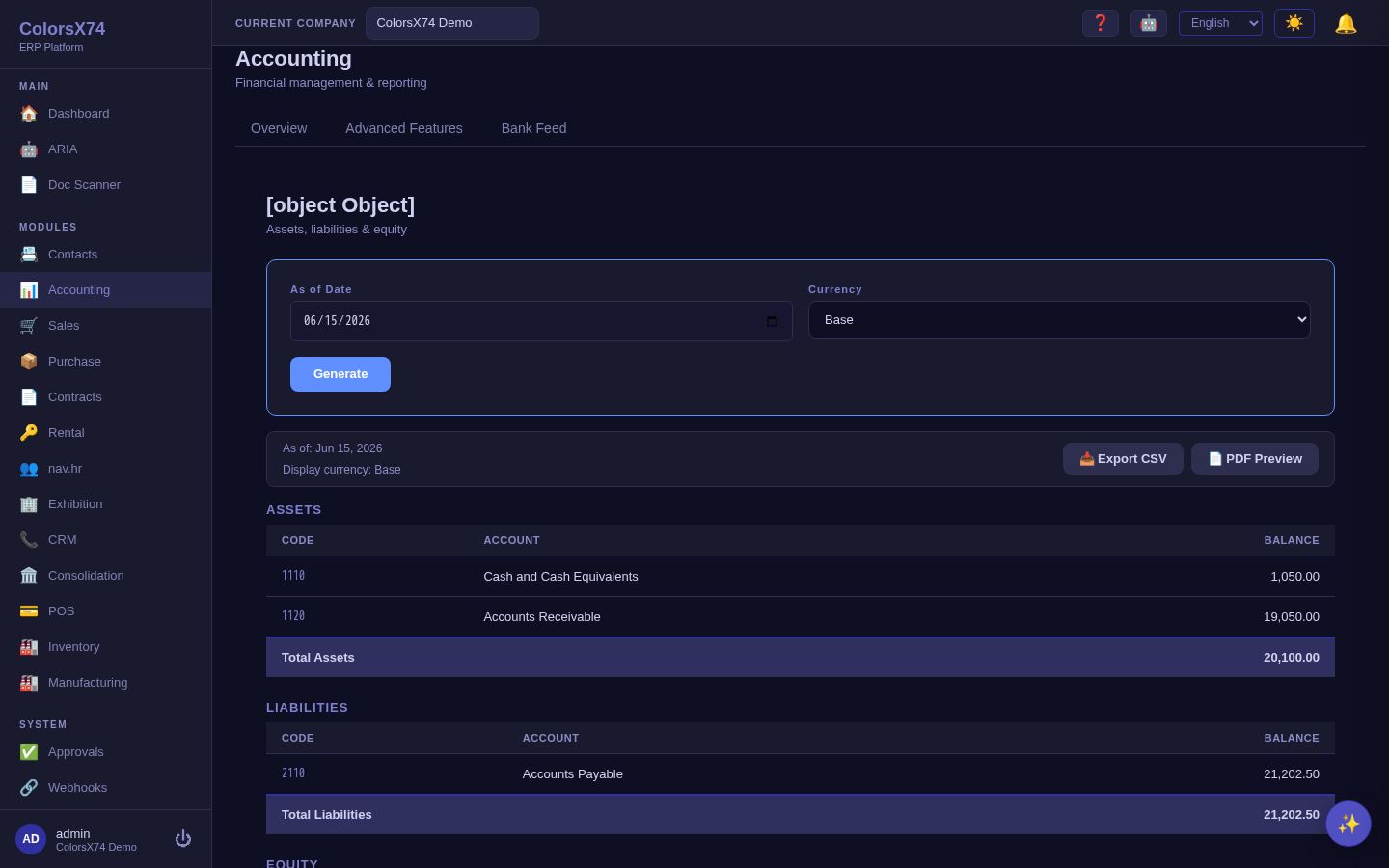Click the Inventory factory icon
The image size is (1389, 868).
29,647
